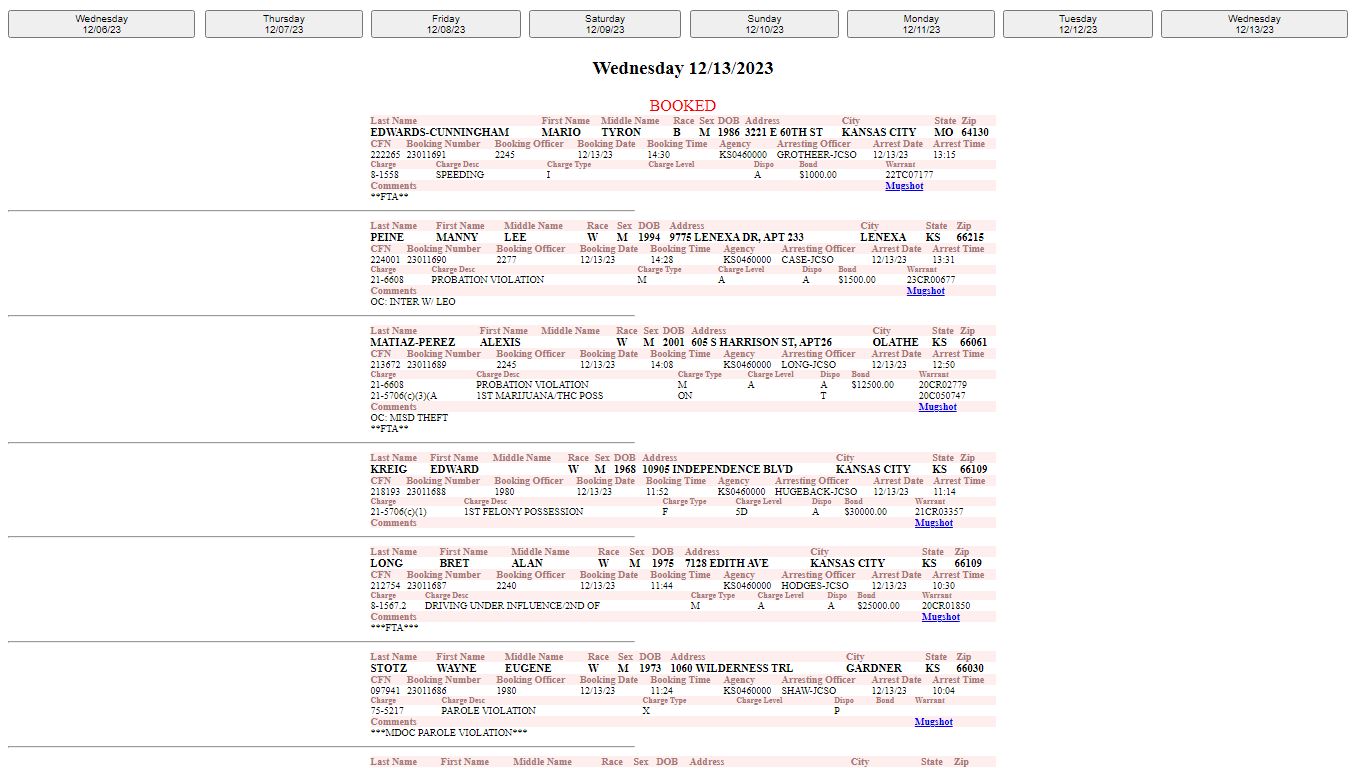Viewport: 1366px width, 768px height.
Task: Select charge code 8-1567.2
Action: (x=388, y=606)
